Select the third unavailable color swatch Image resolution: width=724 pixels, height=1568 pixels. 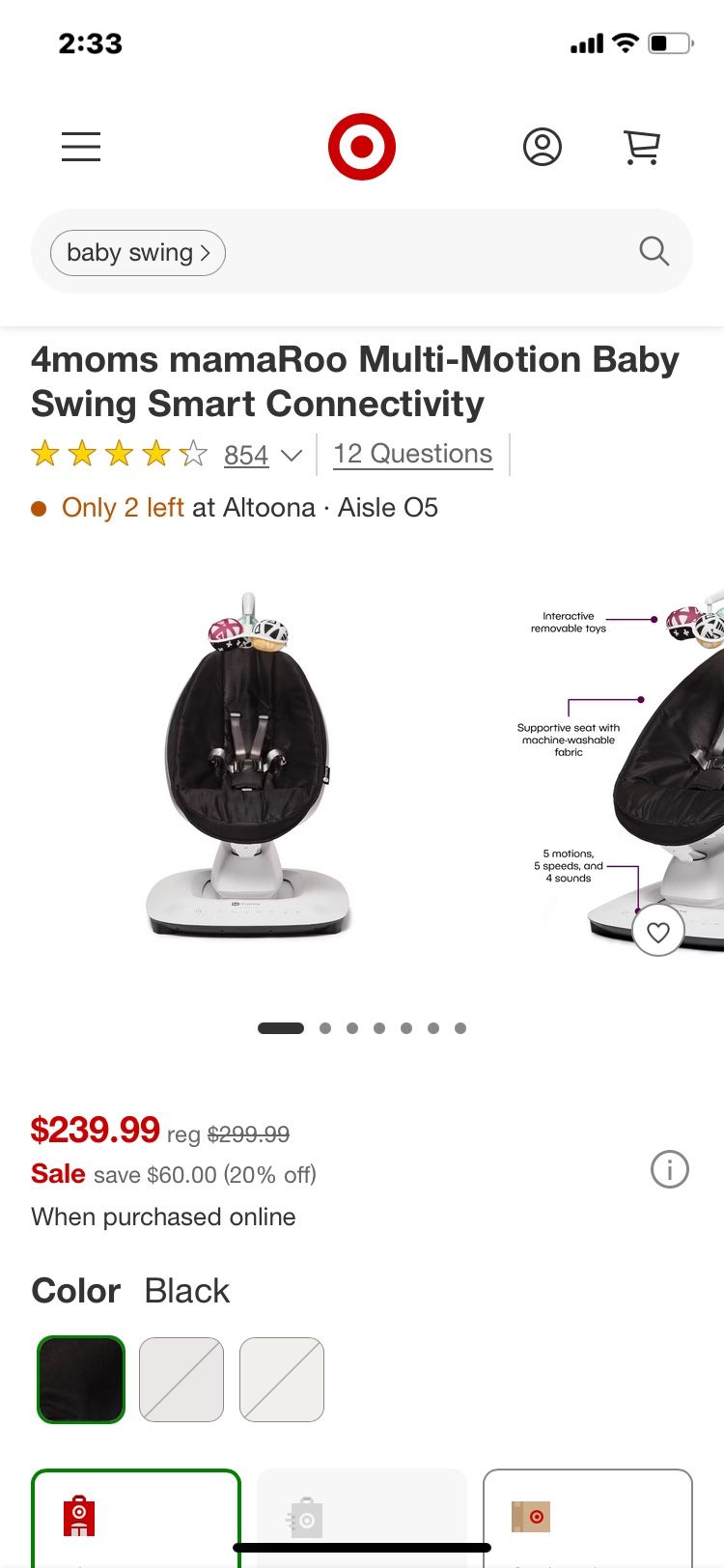[x=282, y=1380]
